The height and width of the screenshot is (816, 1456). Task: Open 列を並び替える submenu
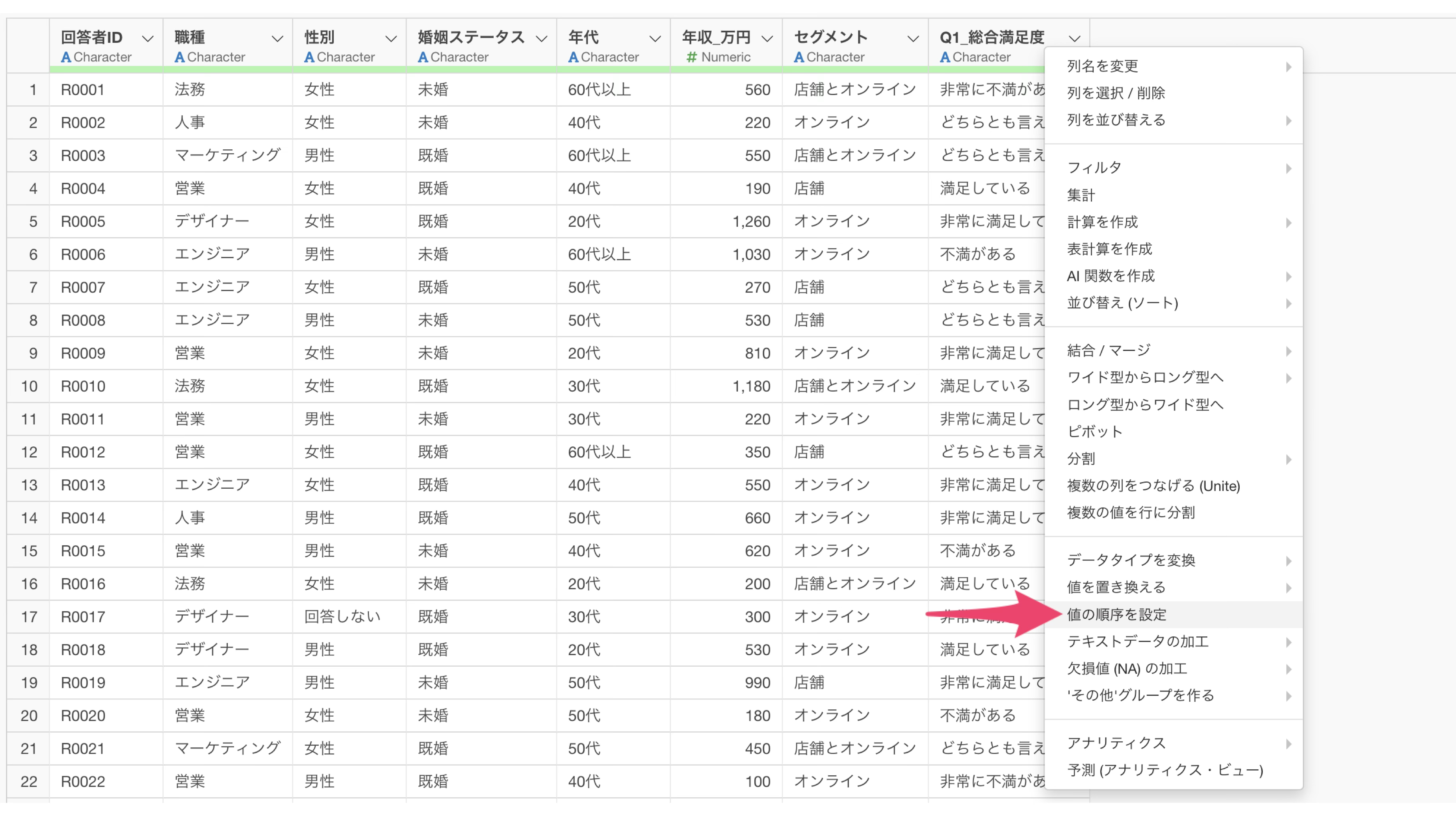[1173, 121]
